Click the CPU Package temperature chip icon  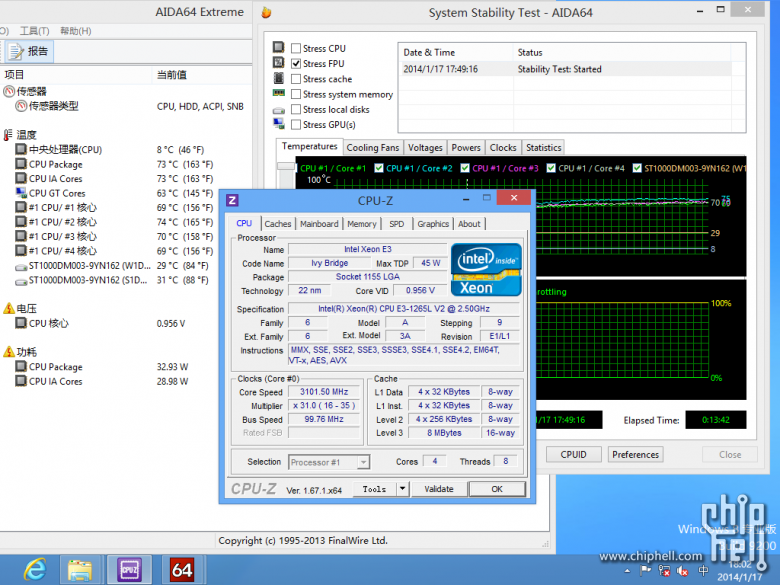click(x=21, y=164)
